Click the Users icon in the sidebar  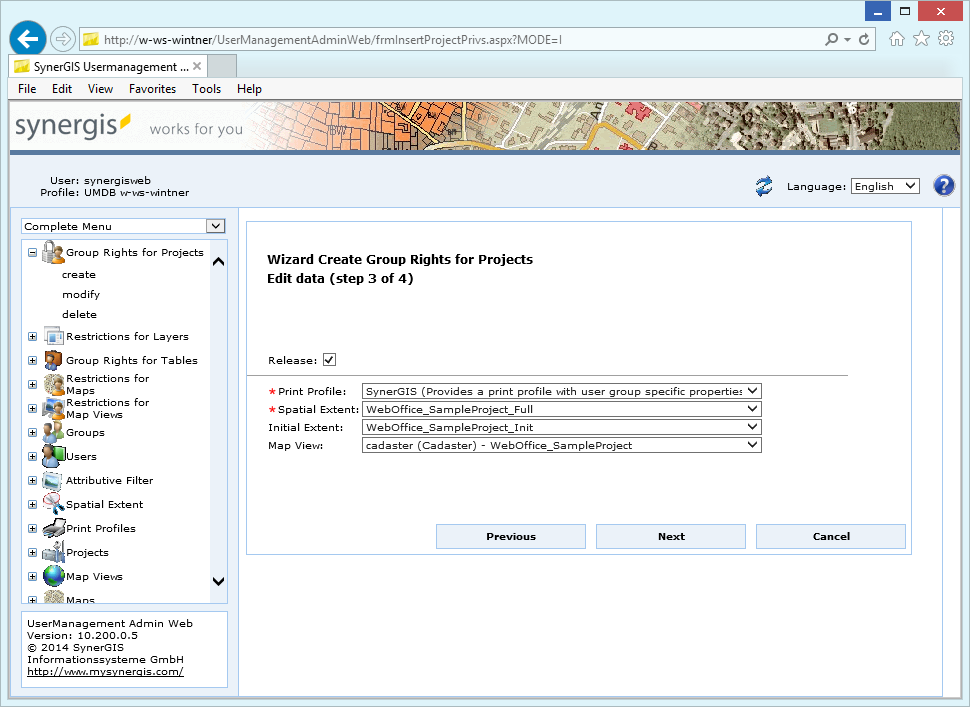pos(53,456)
